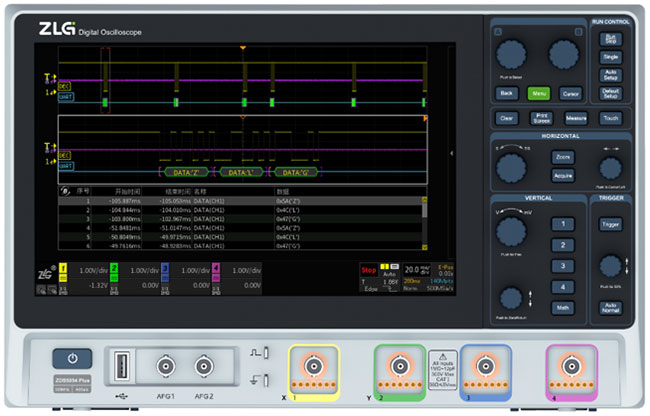Toggle the Auto/Normal trigger mode button
Screen dimensions: 650x416
click(x=610, y=308)
